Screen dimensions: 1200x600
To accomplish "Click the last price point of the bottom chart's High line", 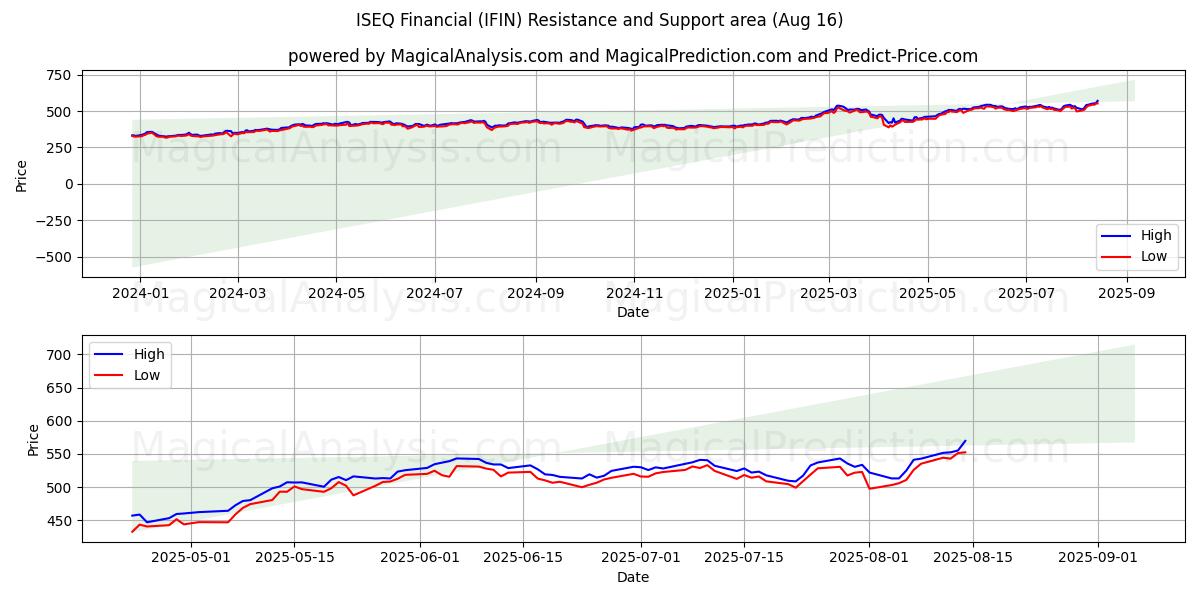I will tap(965, 441).
